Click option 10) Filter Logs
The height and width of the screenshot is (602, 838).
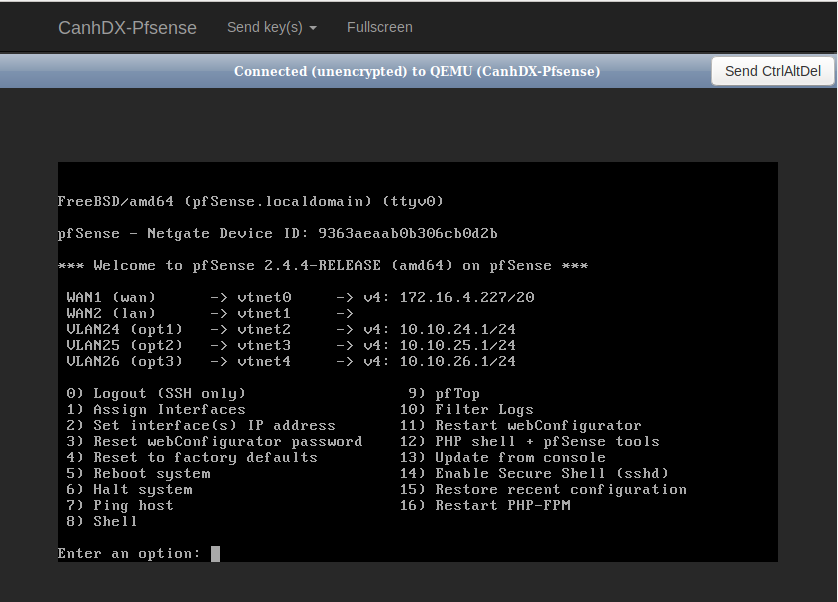(467, 410)
